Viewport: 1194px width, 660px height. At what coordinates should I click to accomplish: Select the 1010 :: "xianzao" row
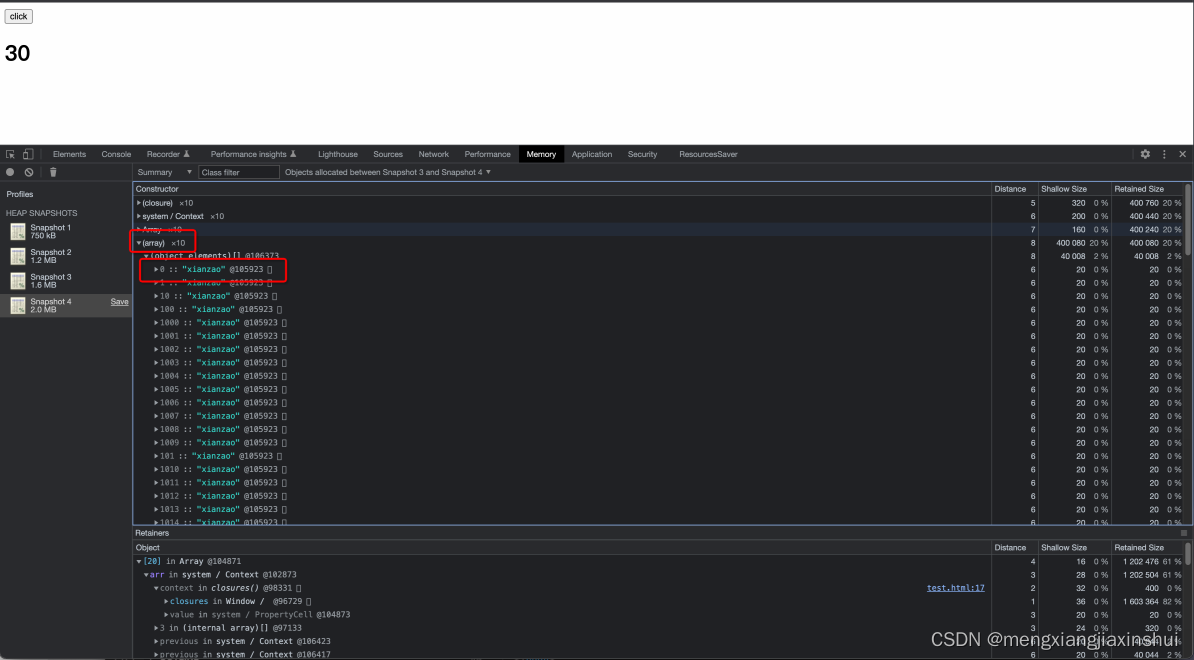coord(659,470)
